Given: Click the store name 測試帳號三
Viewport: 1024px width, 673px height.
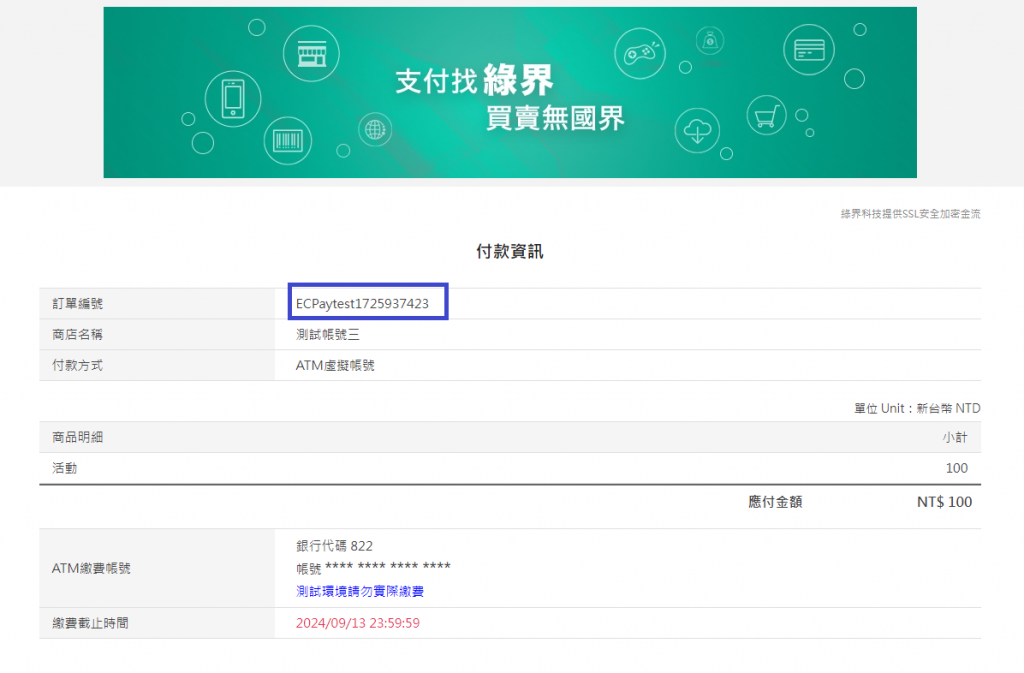Looking at the screenshot, I should [x=328, y=334].
